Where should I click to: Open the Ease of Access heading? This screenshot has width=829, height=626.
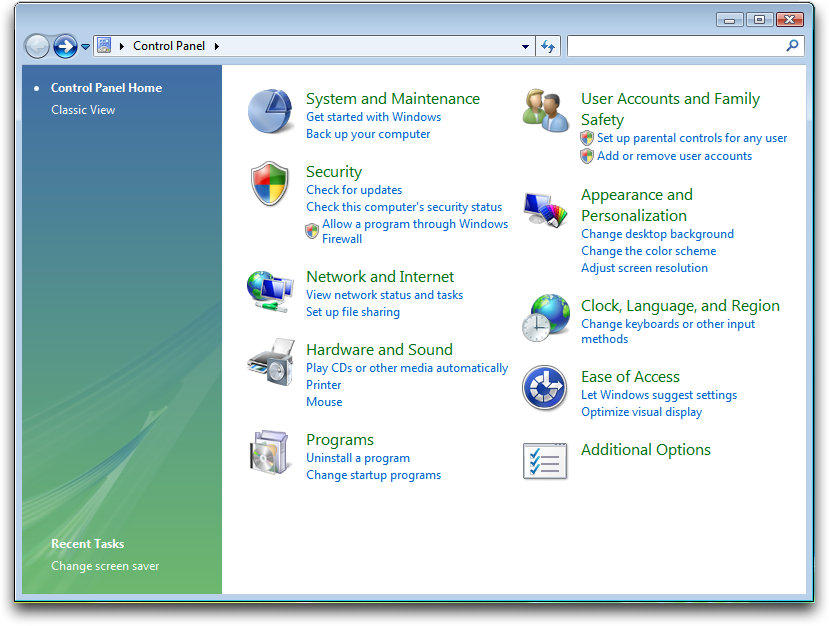point(630,377)
